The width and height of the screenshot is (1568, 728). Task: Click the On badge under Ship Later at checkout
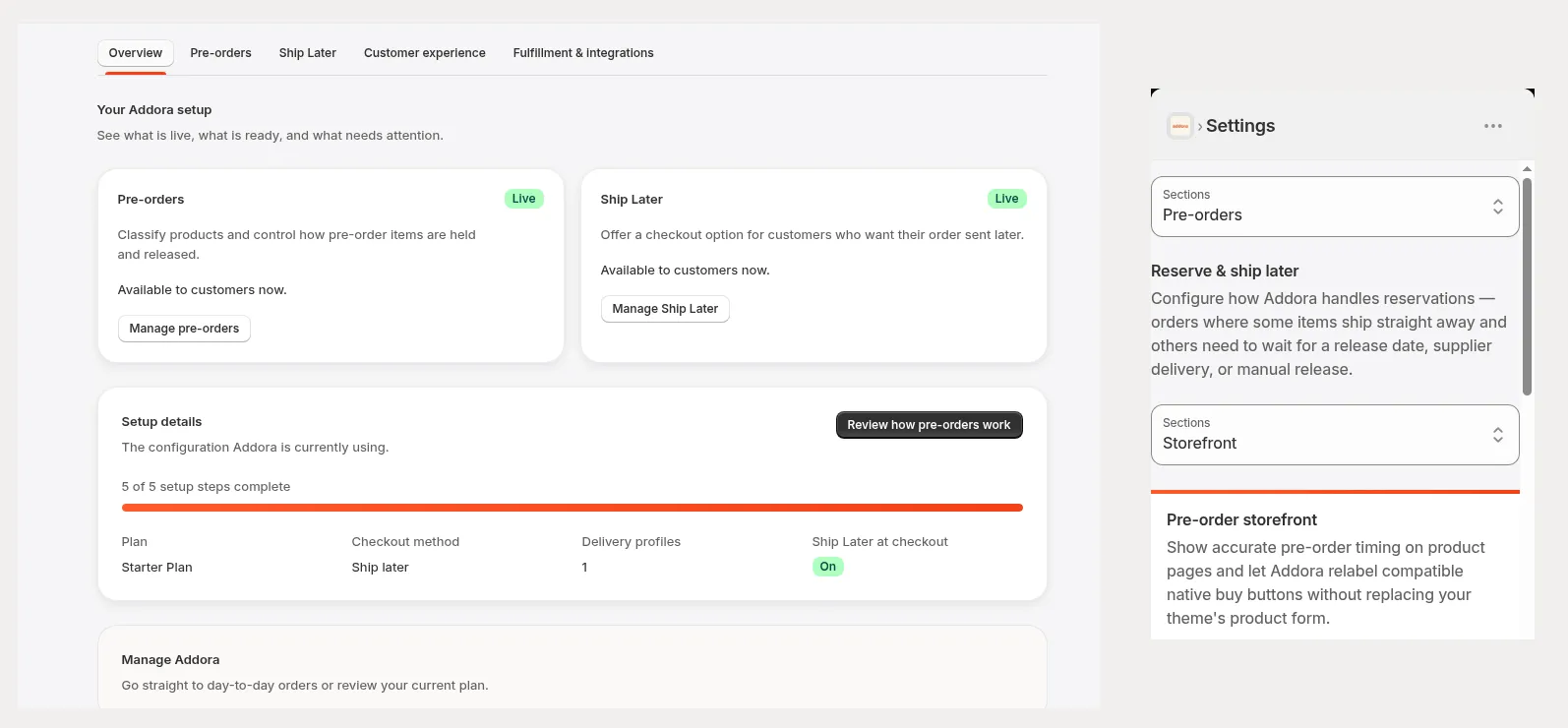[x=828, y=567]
